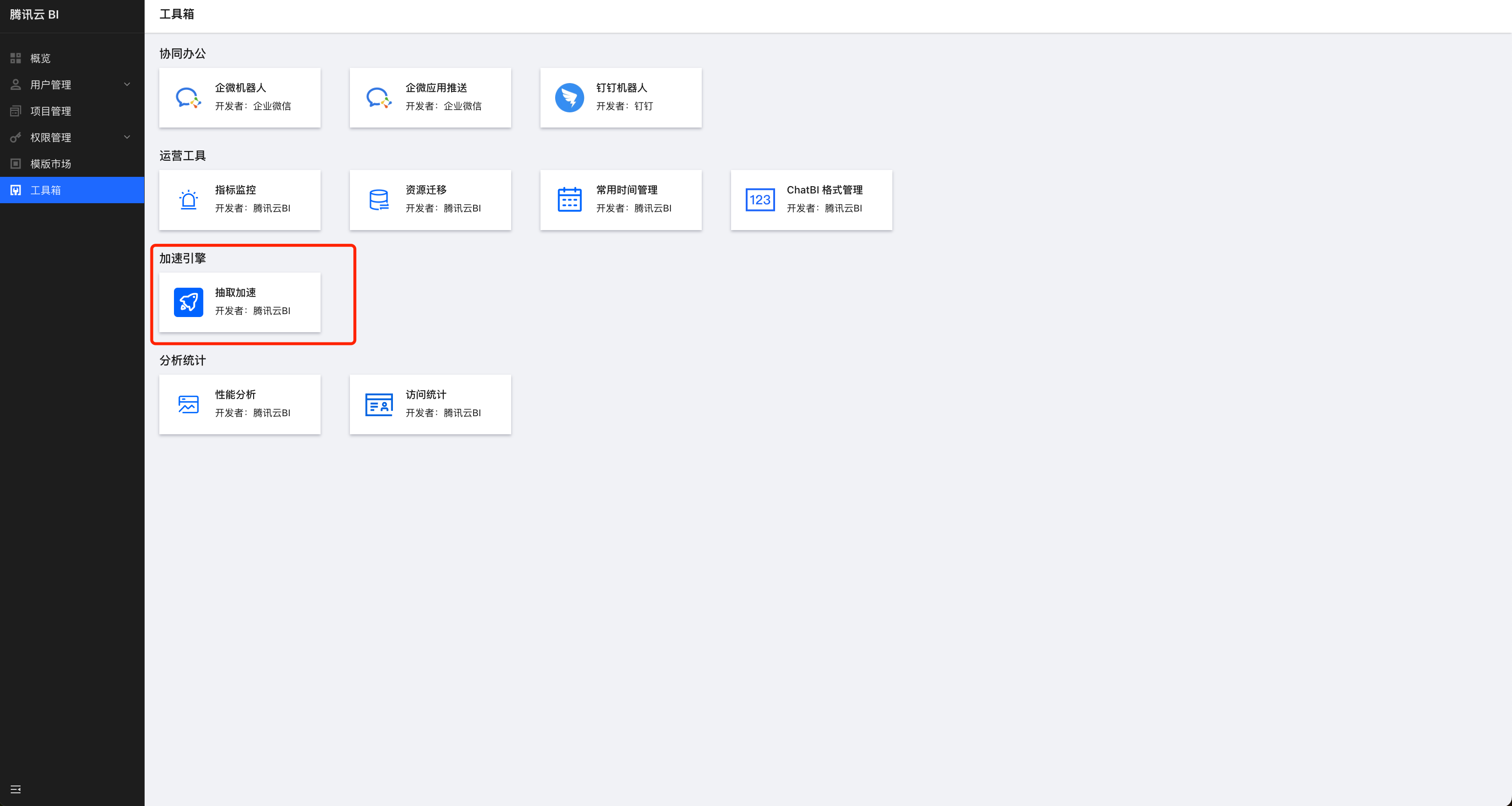The width and height of the screenshot is (1512, 806).
Task: Click the 资源迁移 database icon
Action: [379, 199]
